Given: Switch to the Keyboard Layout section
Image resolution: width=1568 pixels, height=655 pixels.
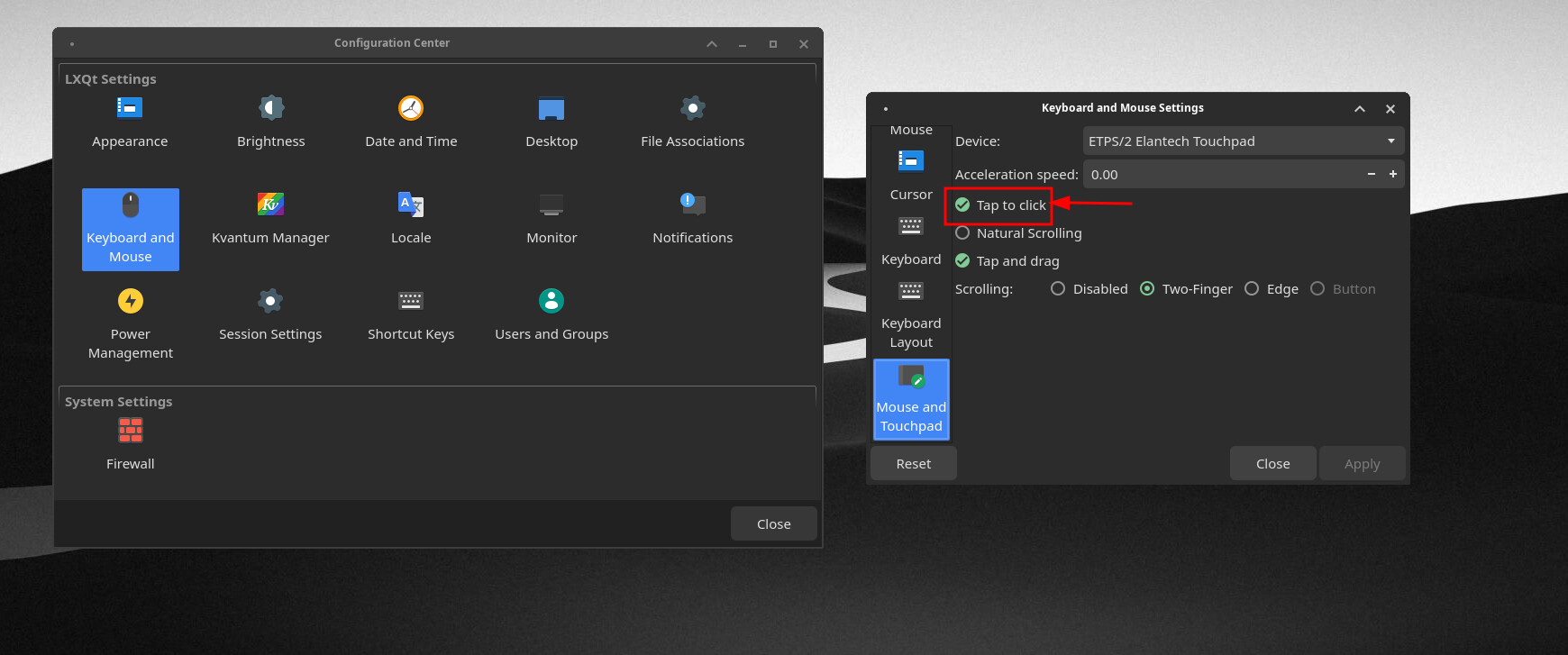Looking at the screenshot, I should [911, 314].
